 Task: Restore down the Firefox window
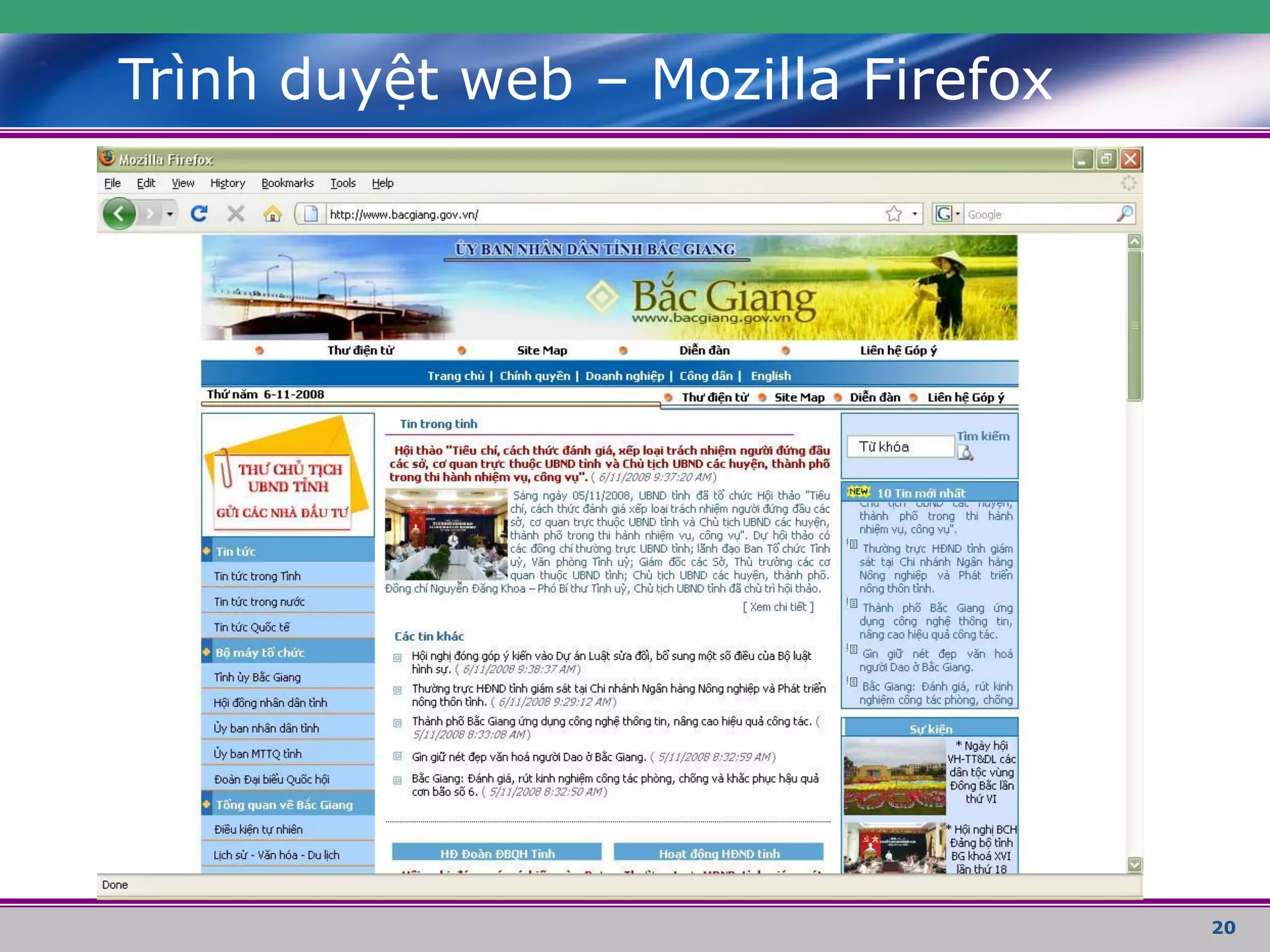(x=1106, y=159)
